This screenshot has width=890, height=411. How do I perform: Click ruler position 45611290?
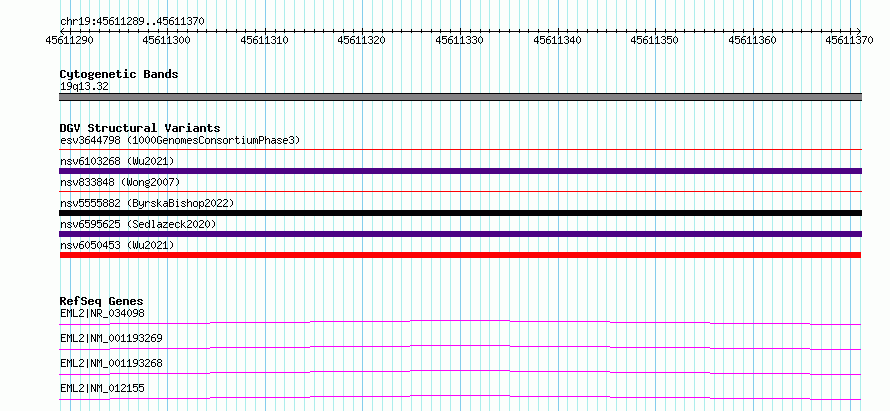point(69,40)
